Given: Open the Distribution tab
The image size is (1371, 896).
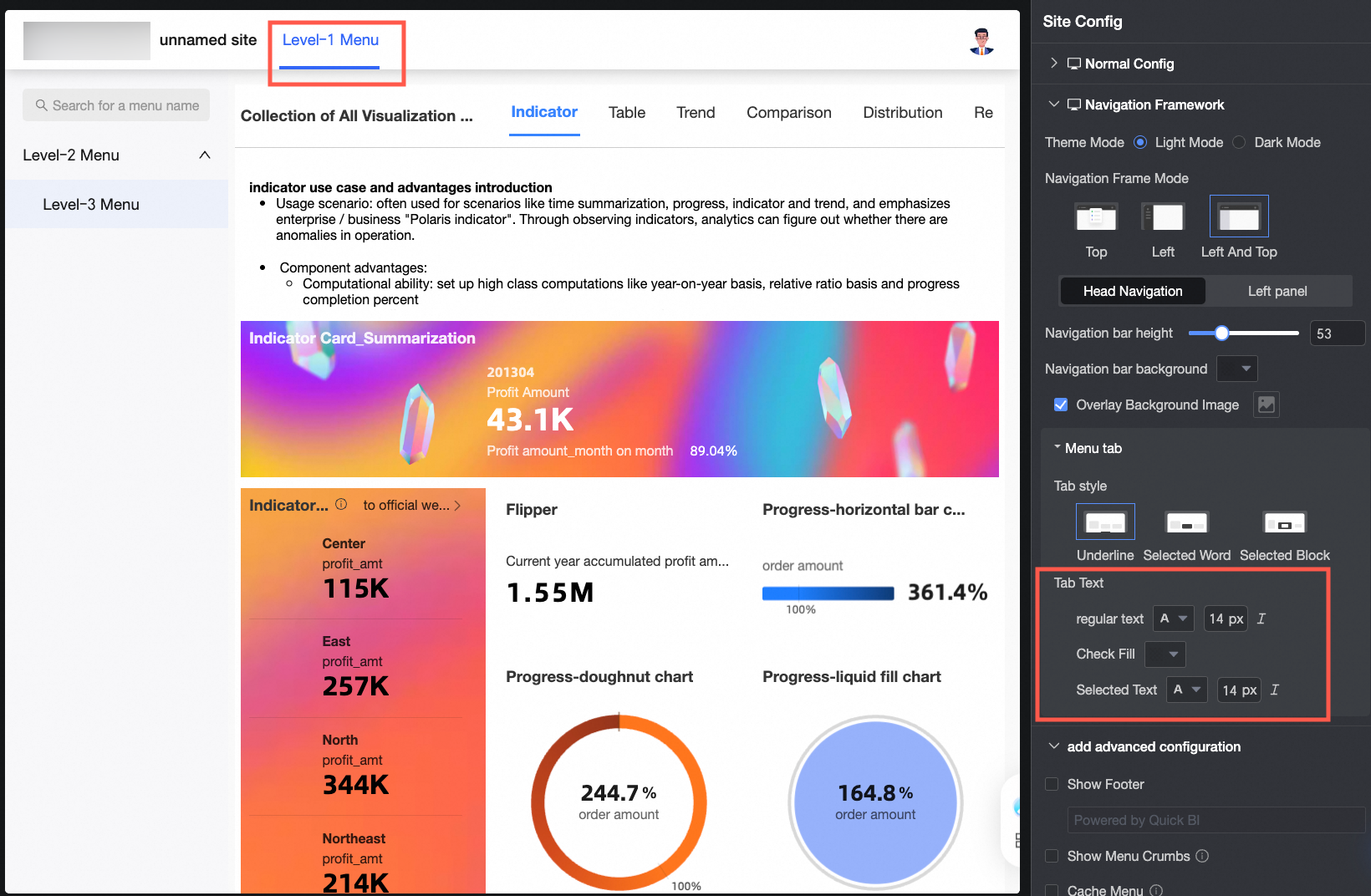Looking at the screenshot, I should (903, 113).
